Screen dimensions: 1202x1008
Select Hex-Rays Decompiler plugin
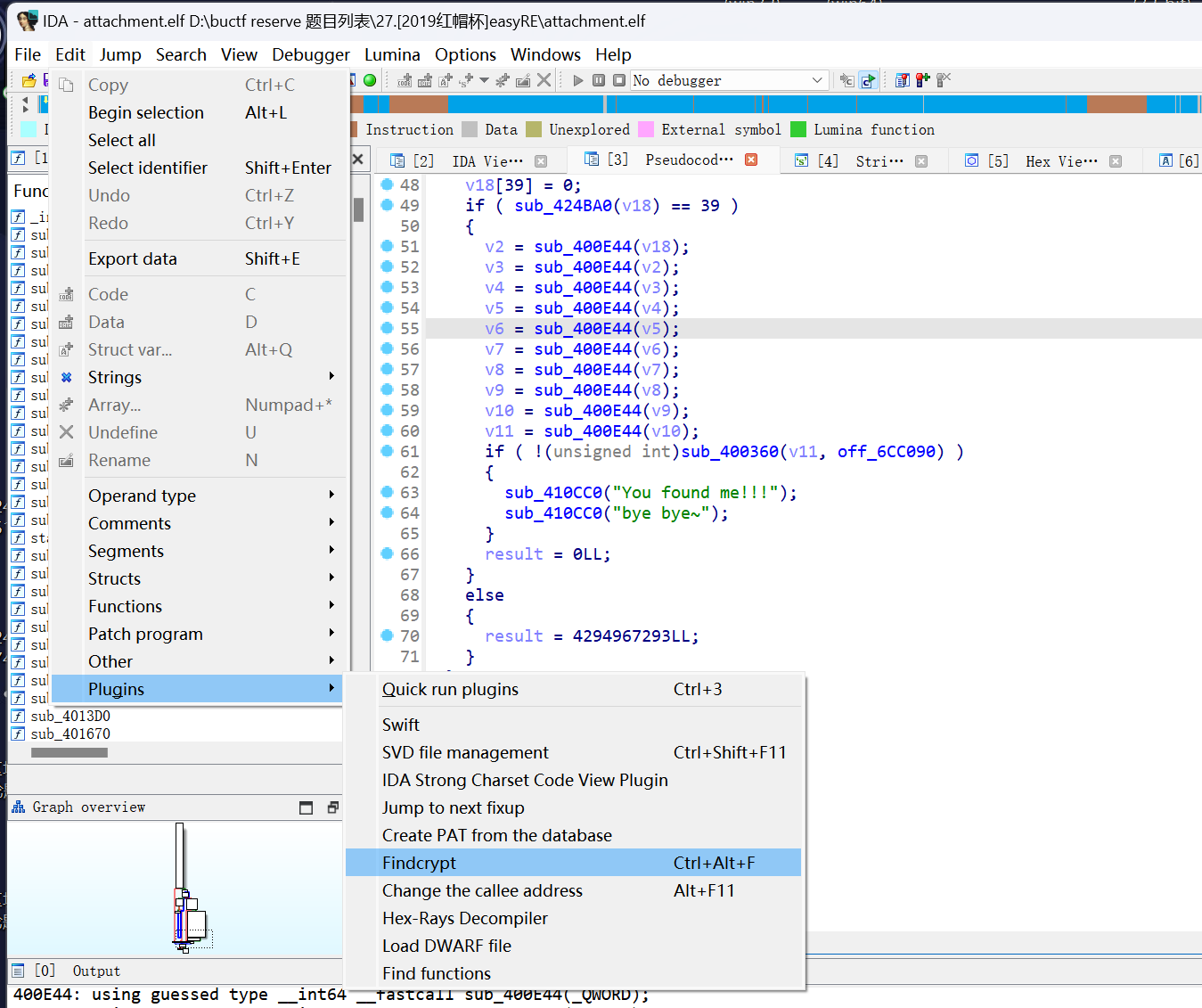[573, 918]
